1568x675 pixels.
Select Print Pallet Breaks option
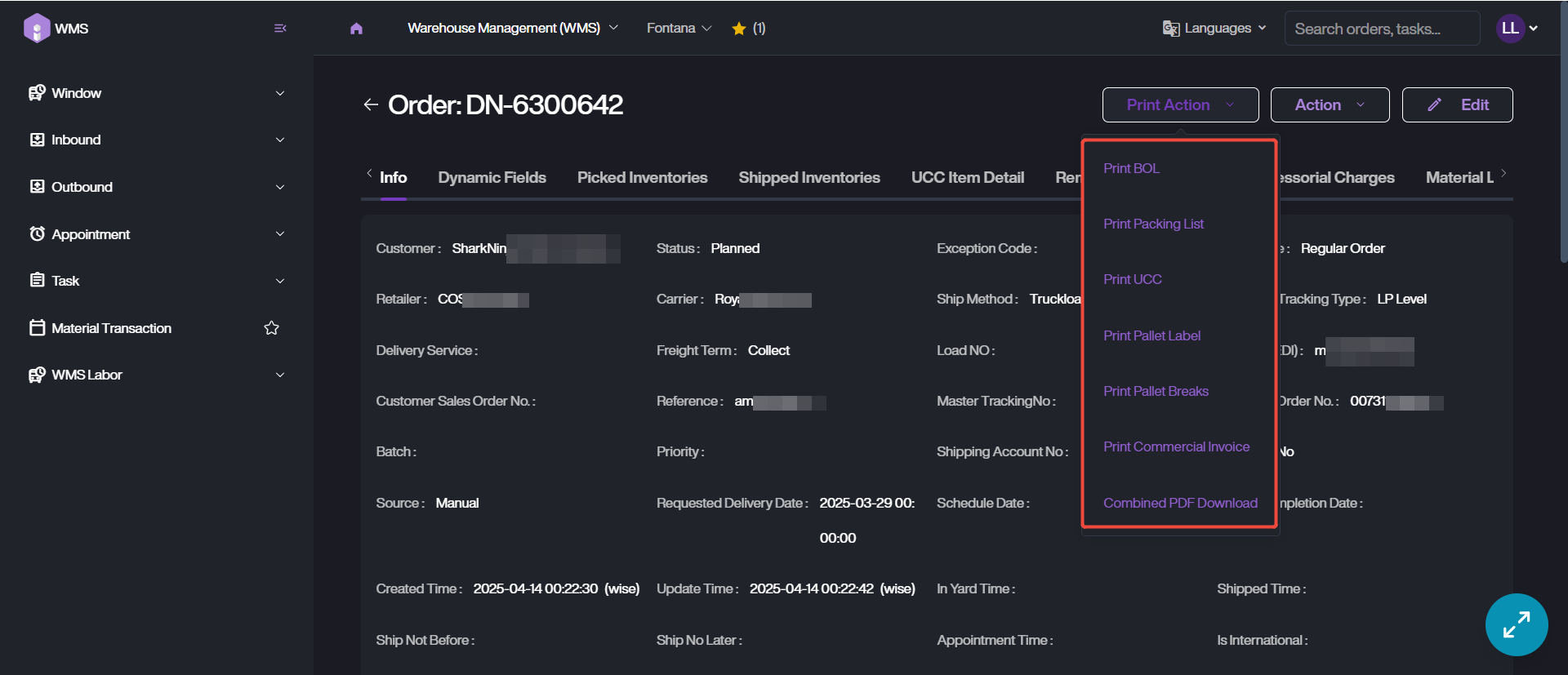click(x=1156, y=391)
